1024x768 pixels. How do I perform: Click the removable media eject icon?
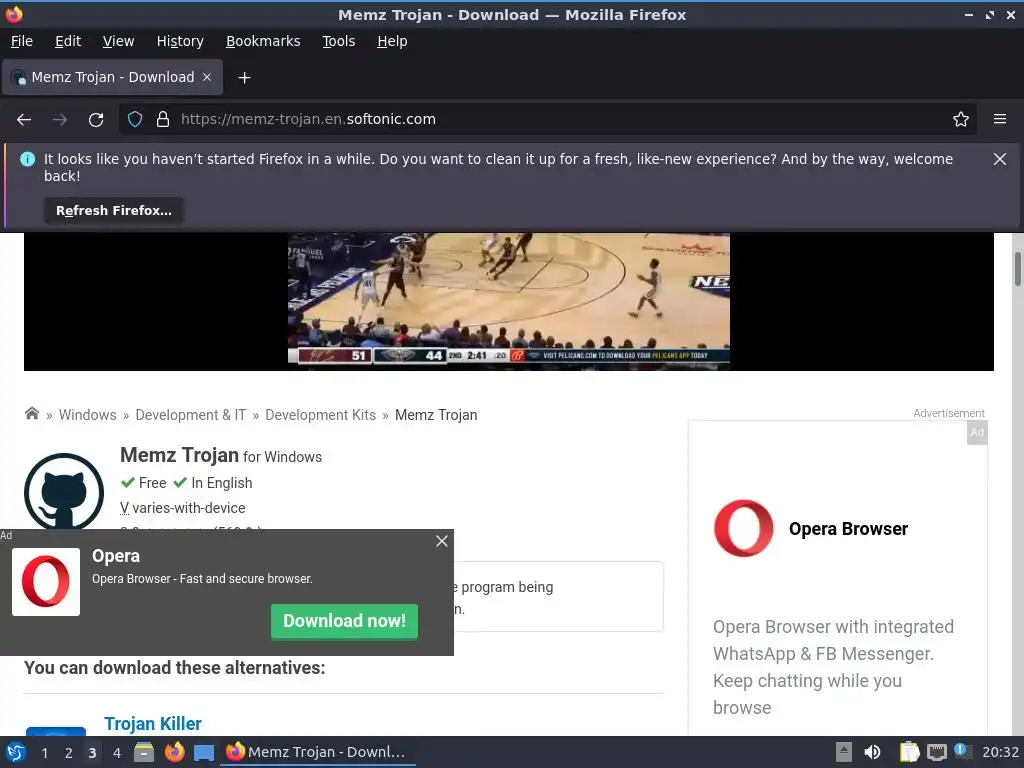[844, 752]
